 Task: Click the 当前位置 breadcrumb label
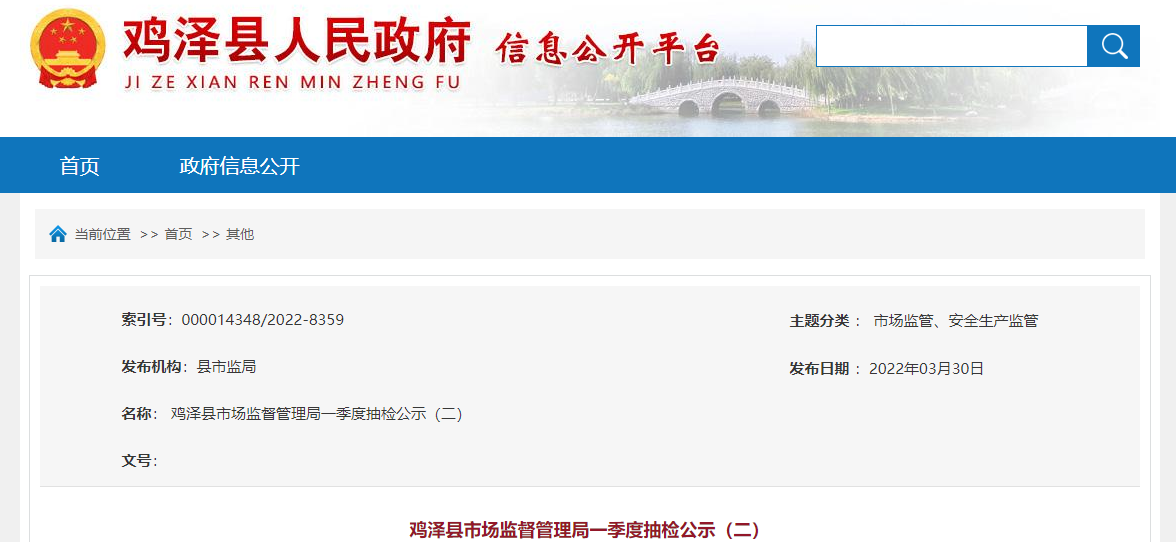pyautogui.click(x=102, y=235)
